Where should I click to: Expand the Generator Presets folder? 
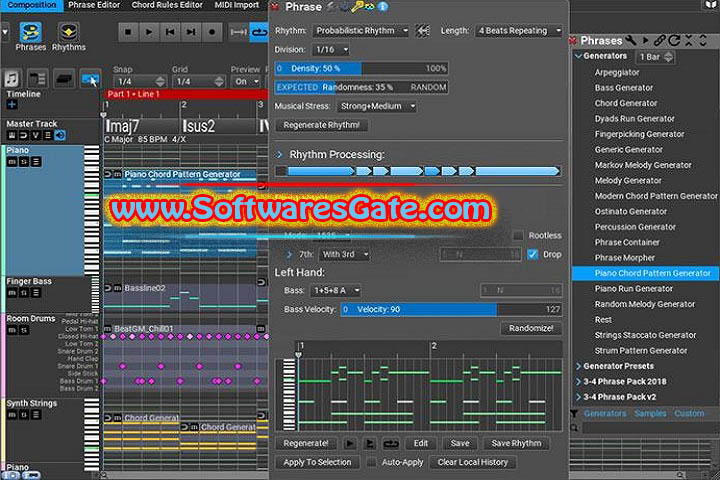(x=578, y=366)
